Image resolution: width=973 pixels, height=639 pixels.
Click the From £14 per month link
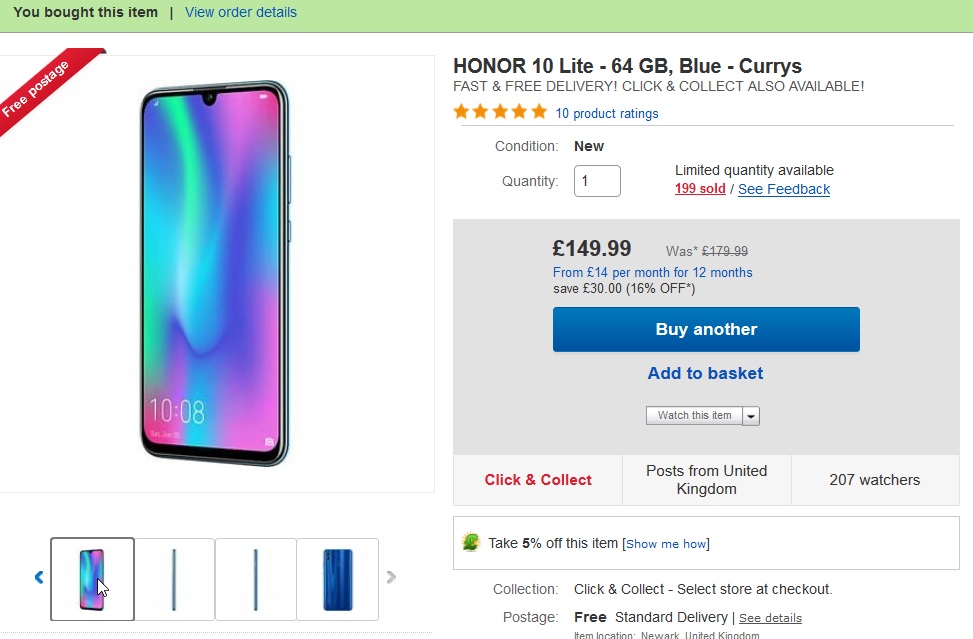[652, 272]
